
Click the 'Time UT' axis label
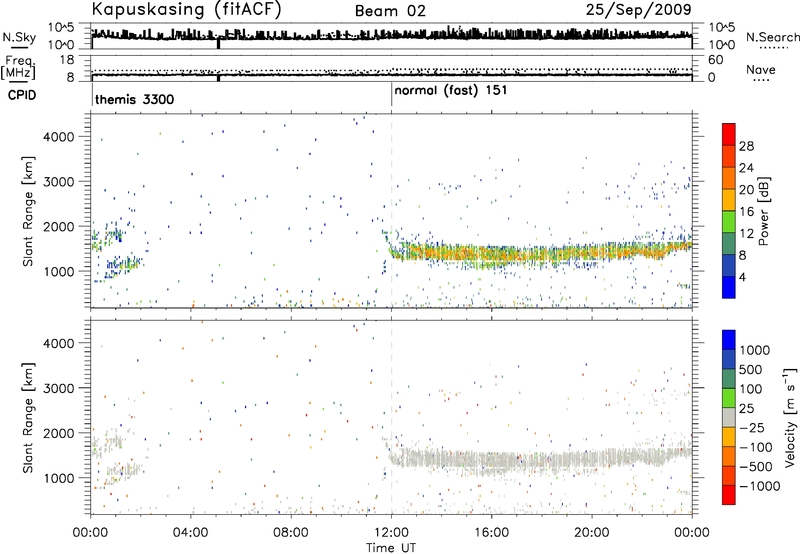(x=391, y=548)
